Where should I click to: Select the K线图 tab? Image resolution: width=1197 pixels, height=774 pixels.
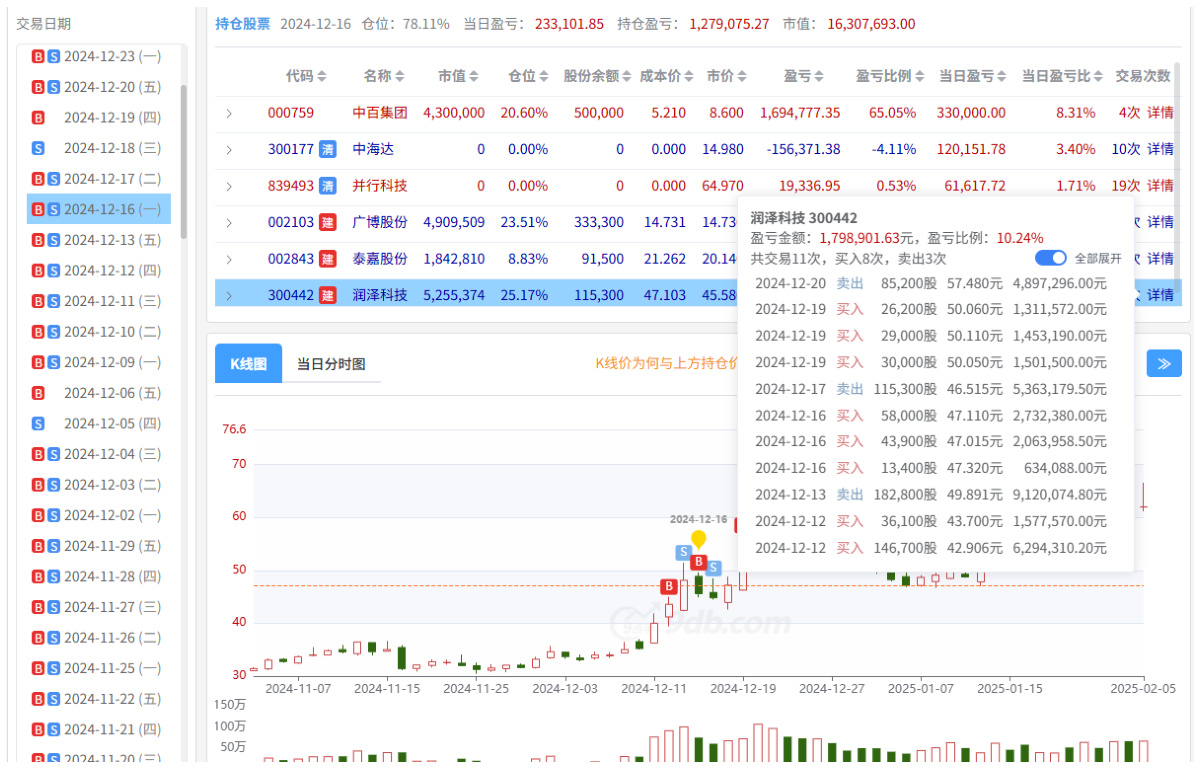248,364
